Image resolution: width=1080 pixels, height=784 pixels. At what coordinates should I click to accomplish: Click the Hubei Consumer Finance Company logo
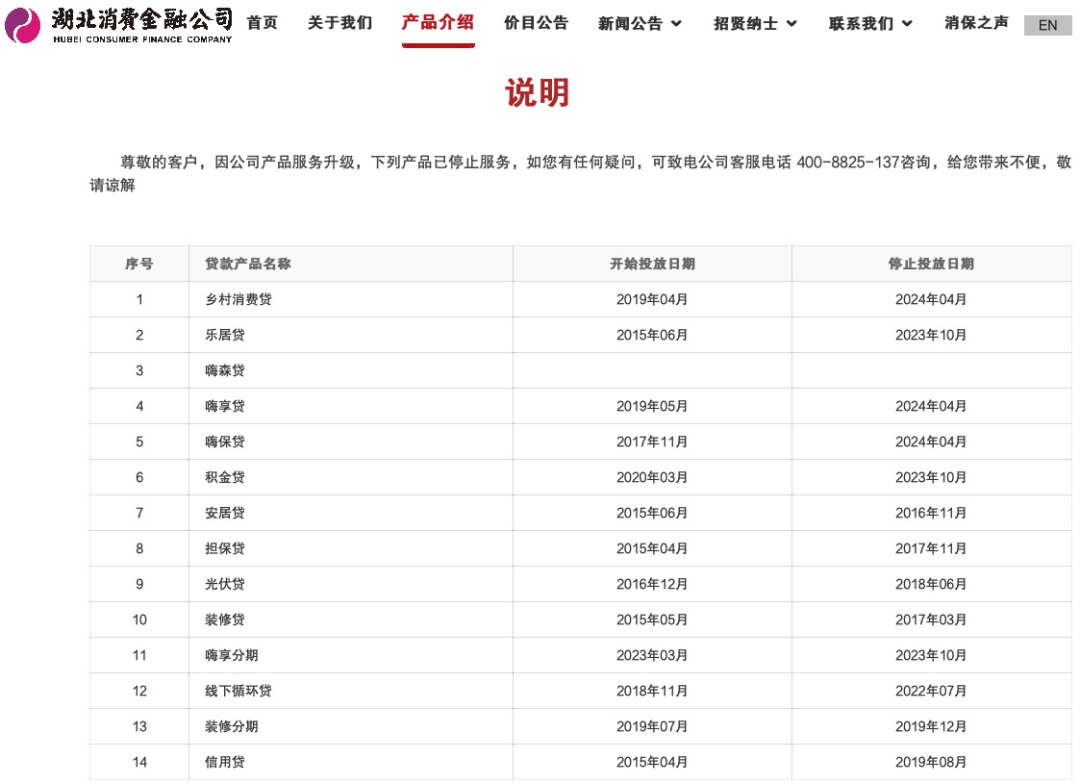coord(118,25)
